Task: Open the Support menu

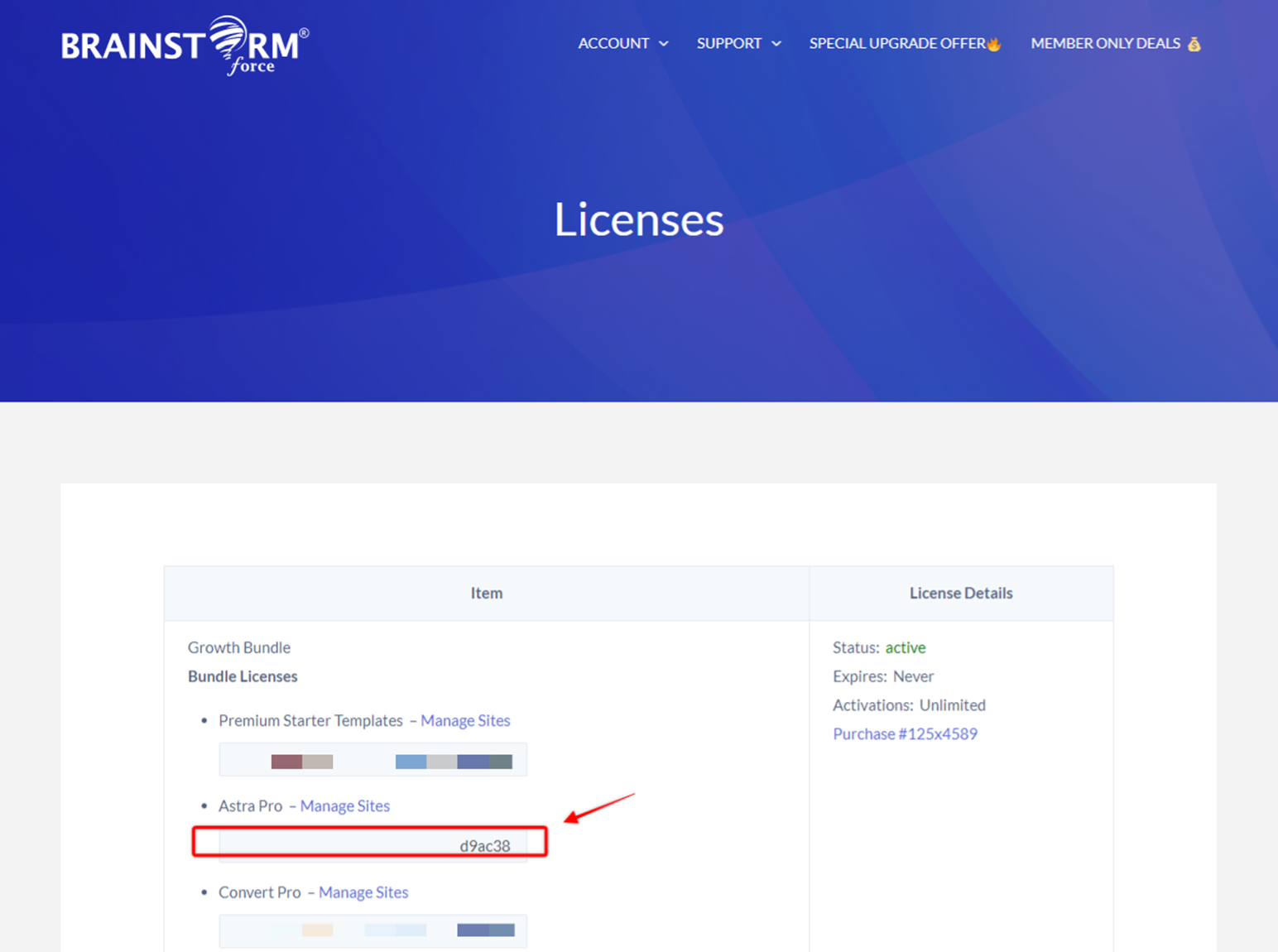Action: click(729, 43)
